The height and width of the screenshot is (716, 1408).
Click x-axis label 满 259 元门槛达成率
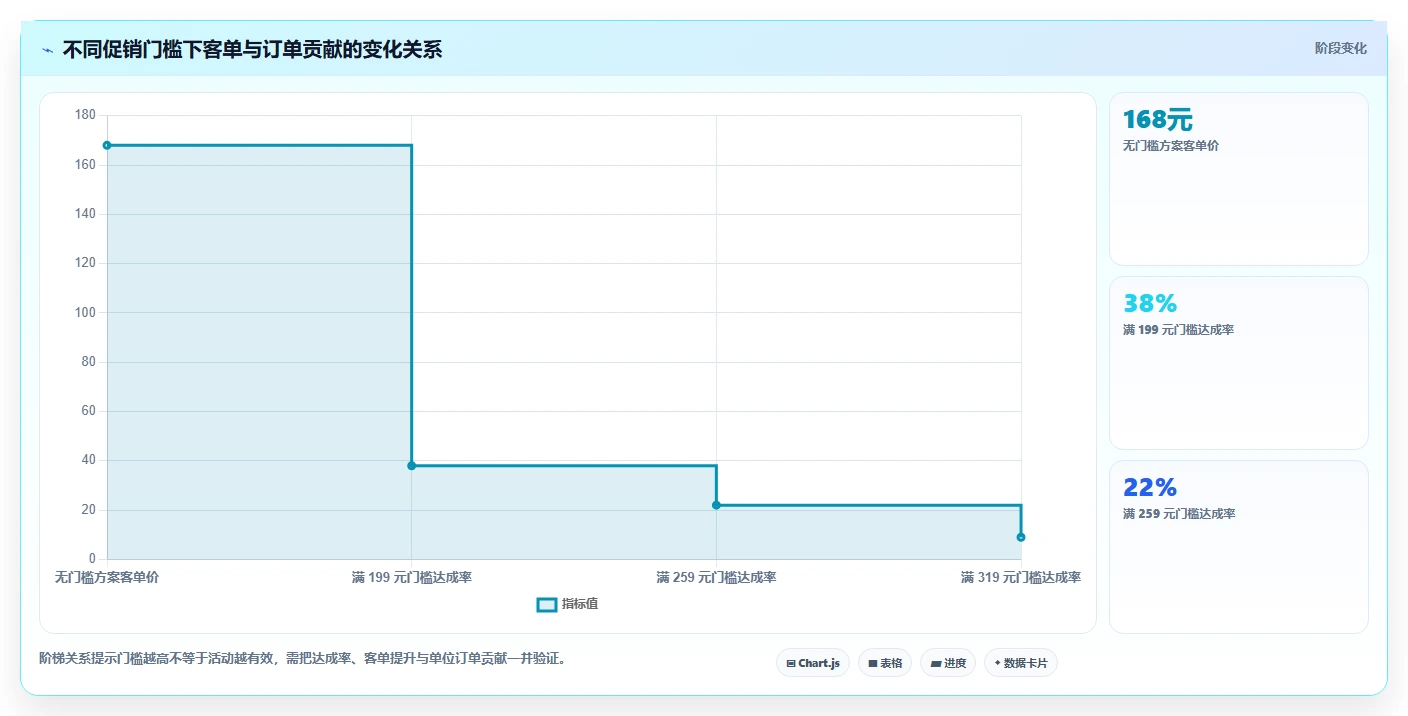pos(716,578)
